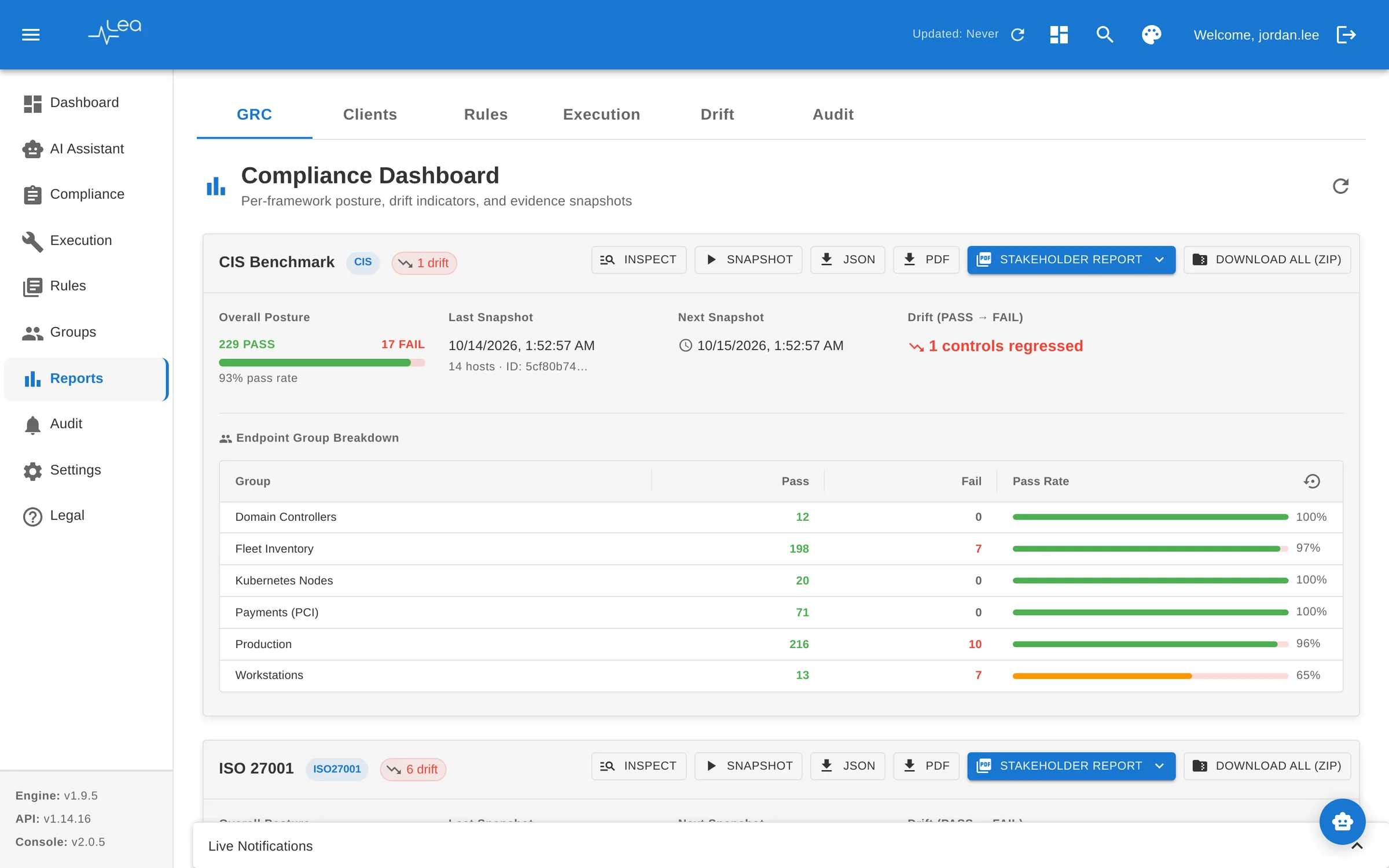This screenshot has height=868, width=1389.
Task: Click the logout icon beside jordan.lee
Action: (x=1346, y=35)
